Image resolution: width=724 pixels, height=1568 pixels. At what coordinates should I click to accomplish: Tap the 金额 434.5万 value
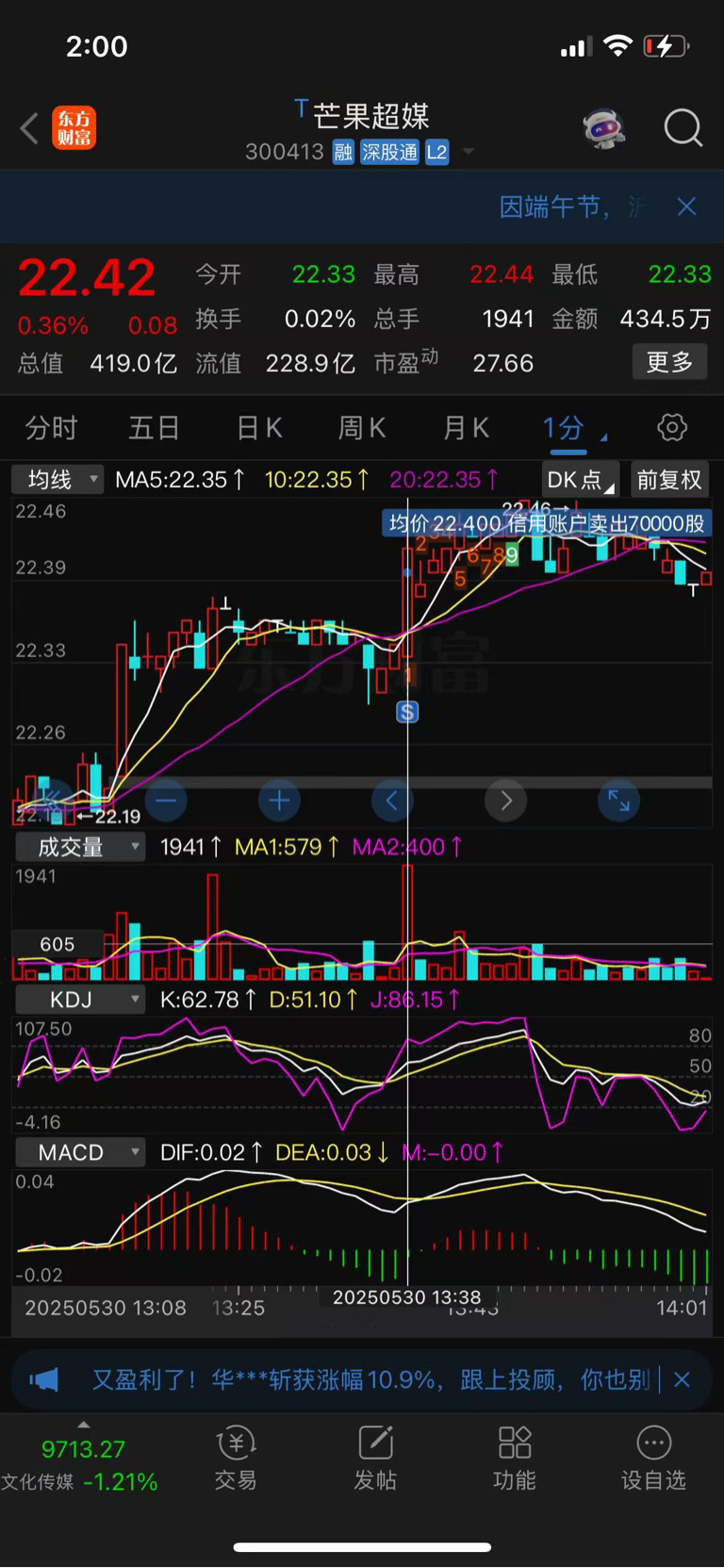(x=665, y=319)
